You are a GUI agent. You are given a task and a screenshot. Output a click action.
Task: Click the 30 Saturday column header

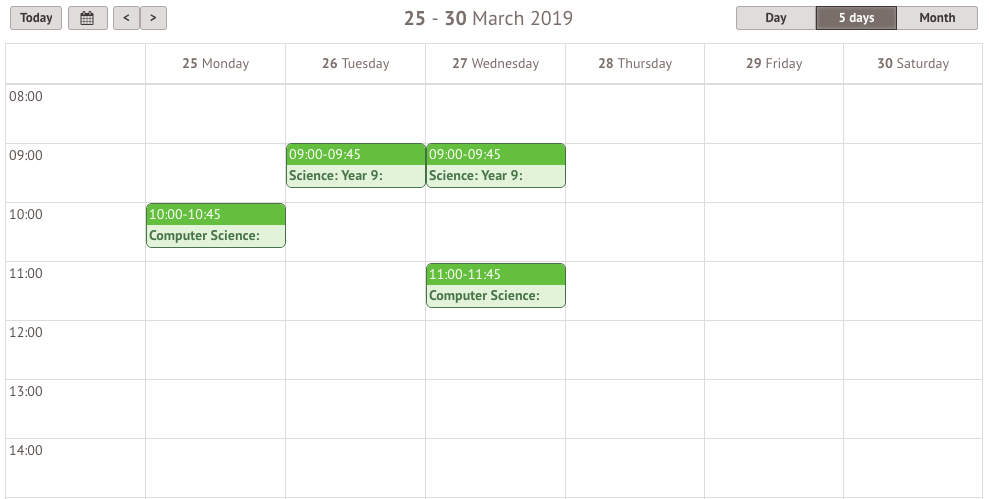913,63
